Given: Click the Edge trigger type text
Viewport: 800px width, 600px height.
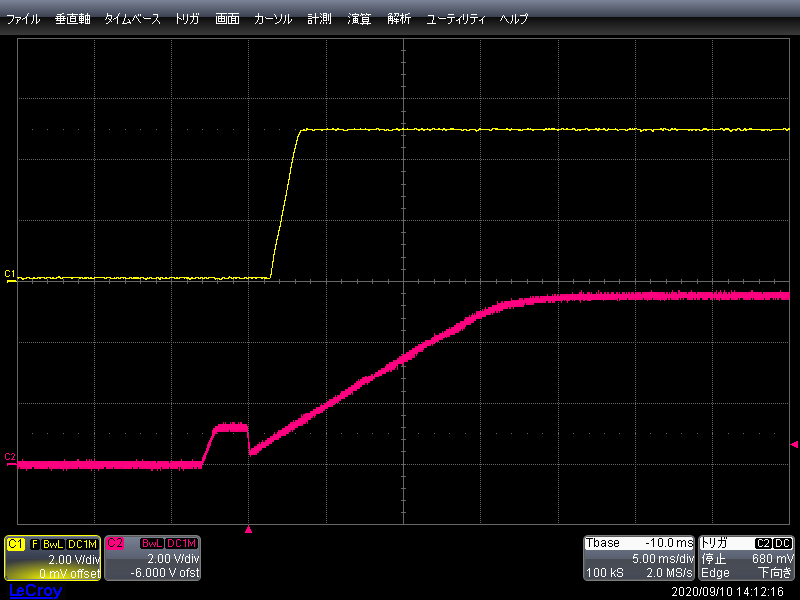Looking at the screenshot, I should click(x=715, y=573).
